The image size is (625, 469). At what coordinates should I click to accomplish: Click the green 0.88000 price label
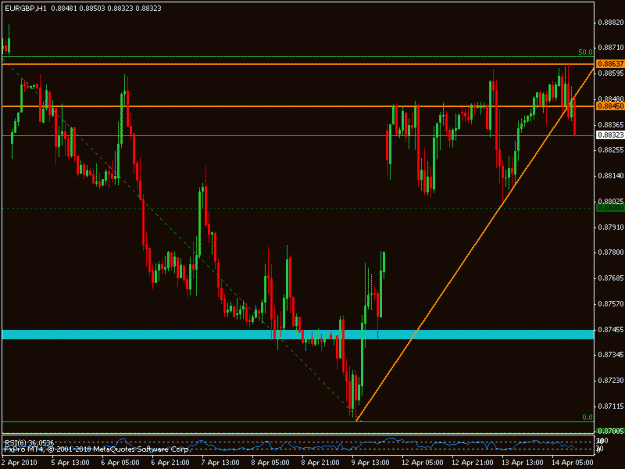point(610,208)
